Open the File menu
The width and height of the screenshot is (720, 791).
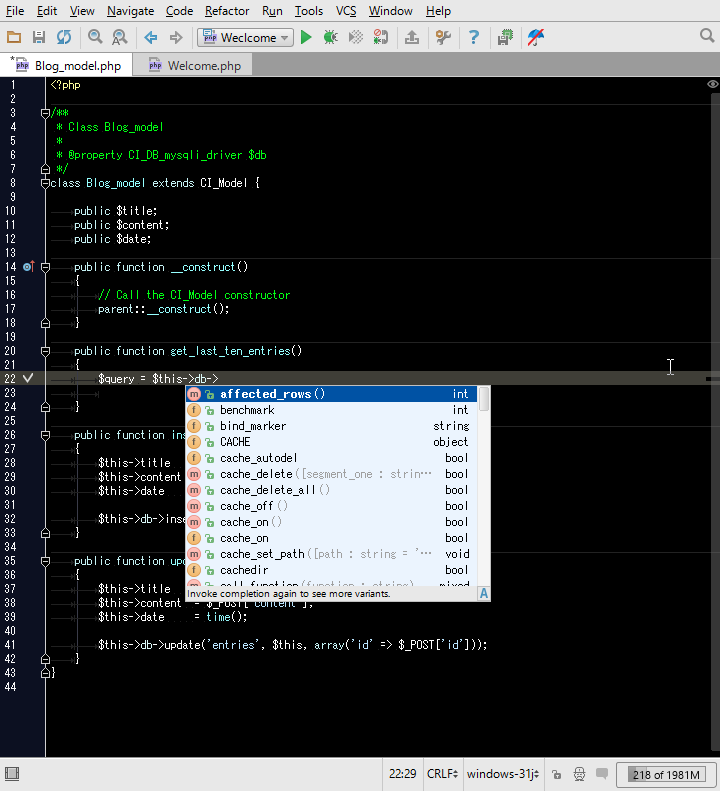(15, 11)
